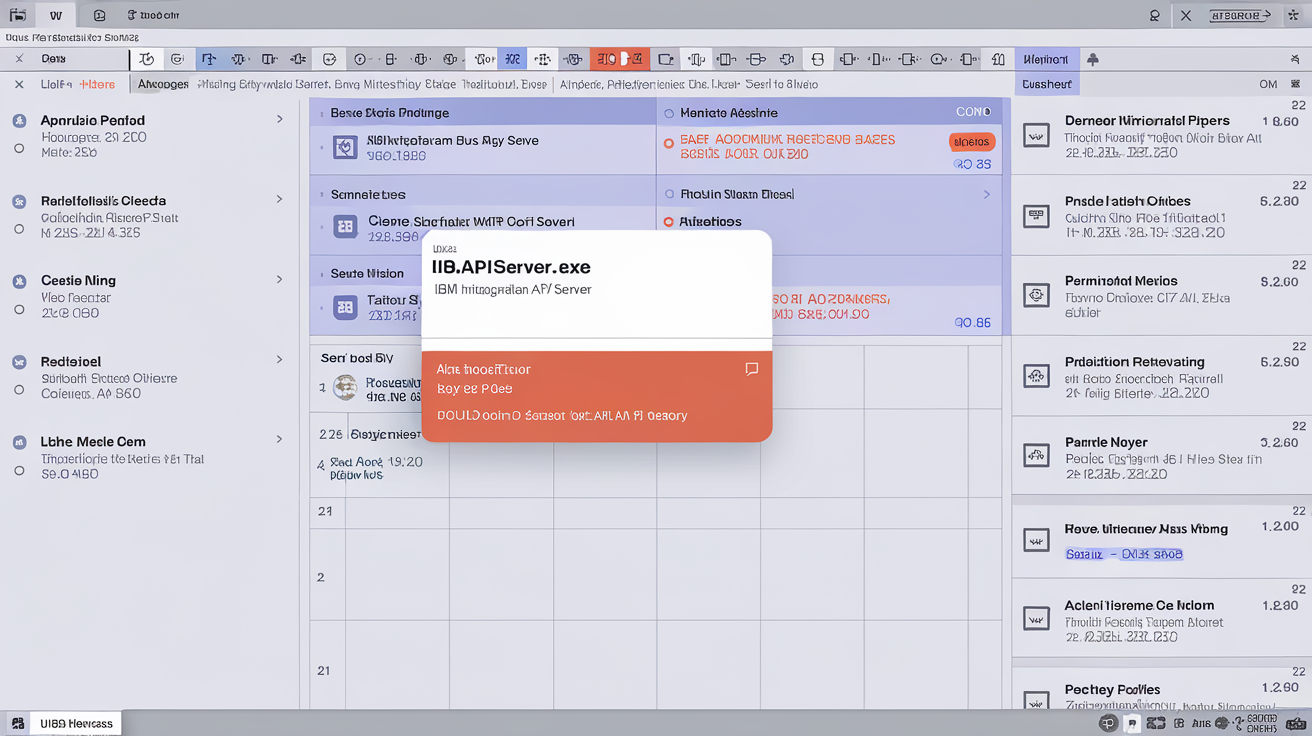1312x736 pixels.
Task: Click the icon of the Acleni Itereme Ce Nolom card
Action: (1036, 617)
